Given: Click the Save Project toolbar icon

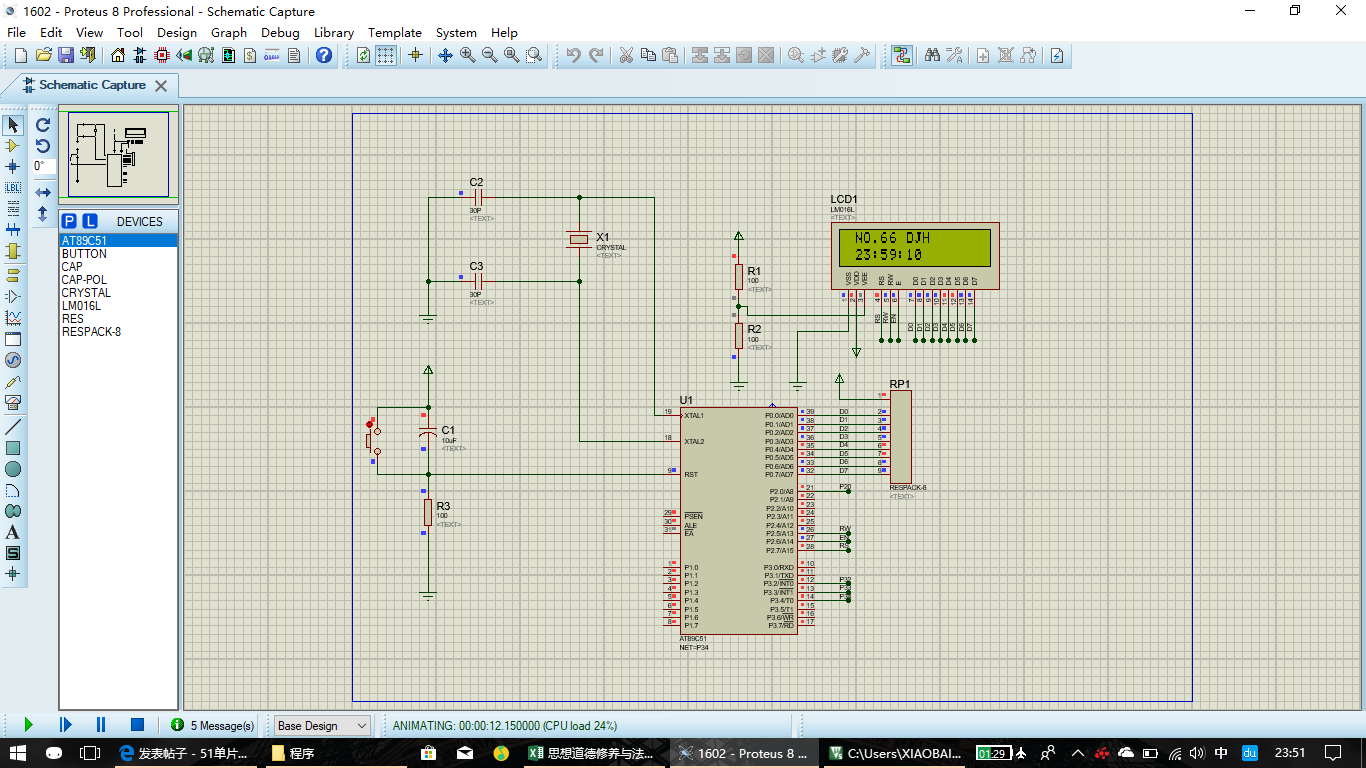Looking at the screenshot, I should (66, 55).
